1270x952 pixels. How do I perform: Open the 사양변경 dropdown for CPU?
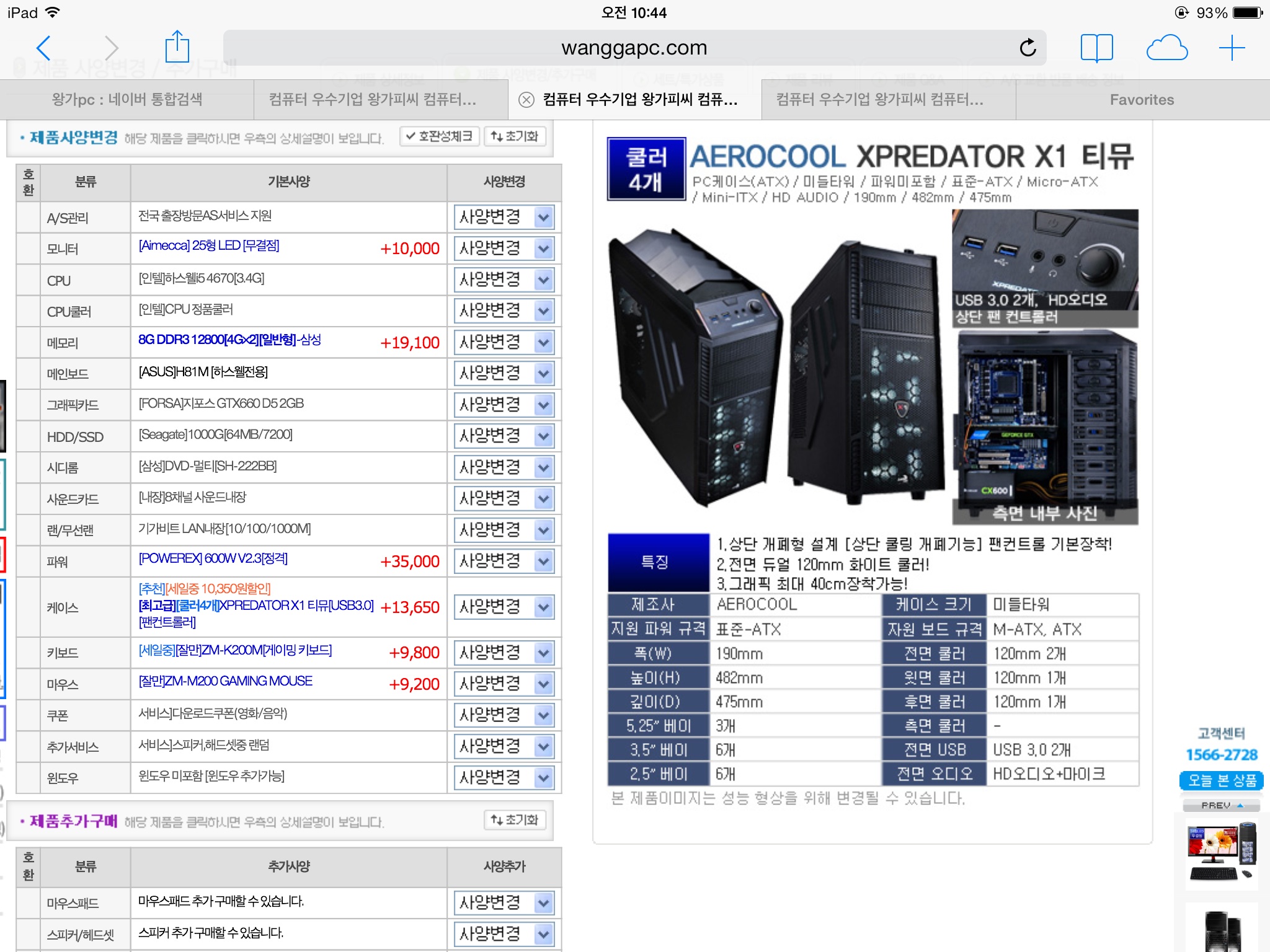[504, 280]
